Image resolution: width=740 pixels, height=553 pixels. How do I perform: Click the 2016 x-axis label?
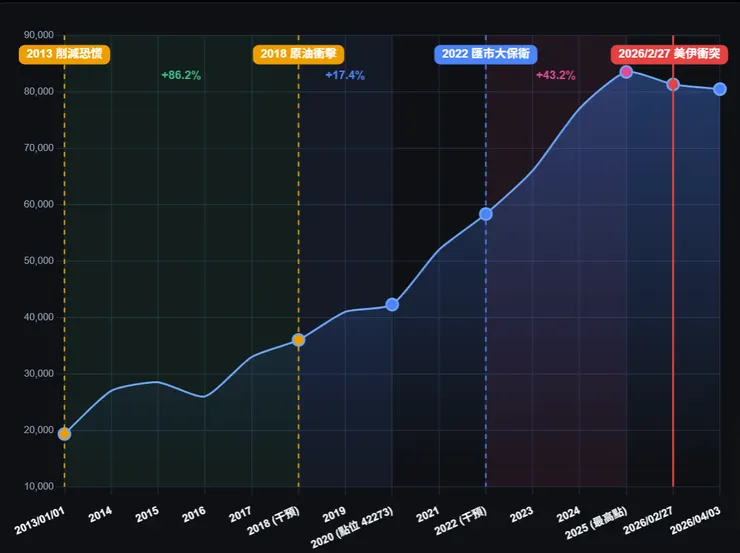click(x=194, y=514)
